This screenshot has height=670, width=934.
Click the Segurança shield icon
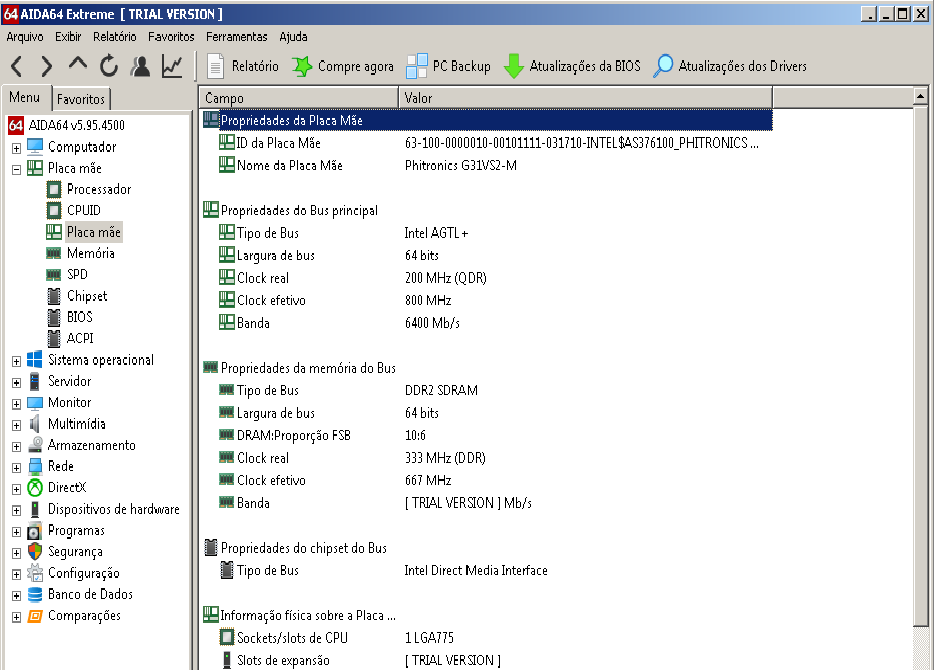coord(35,551)
